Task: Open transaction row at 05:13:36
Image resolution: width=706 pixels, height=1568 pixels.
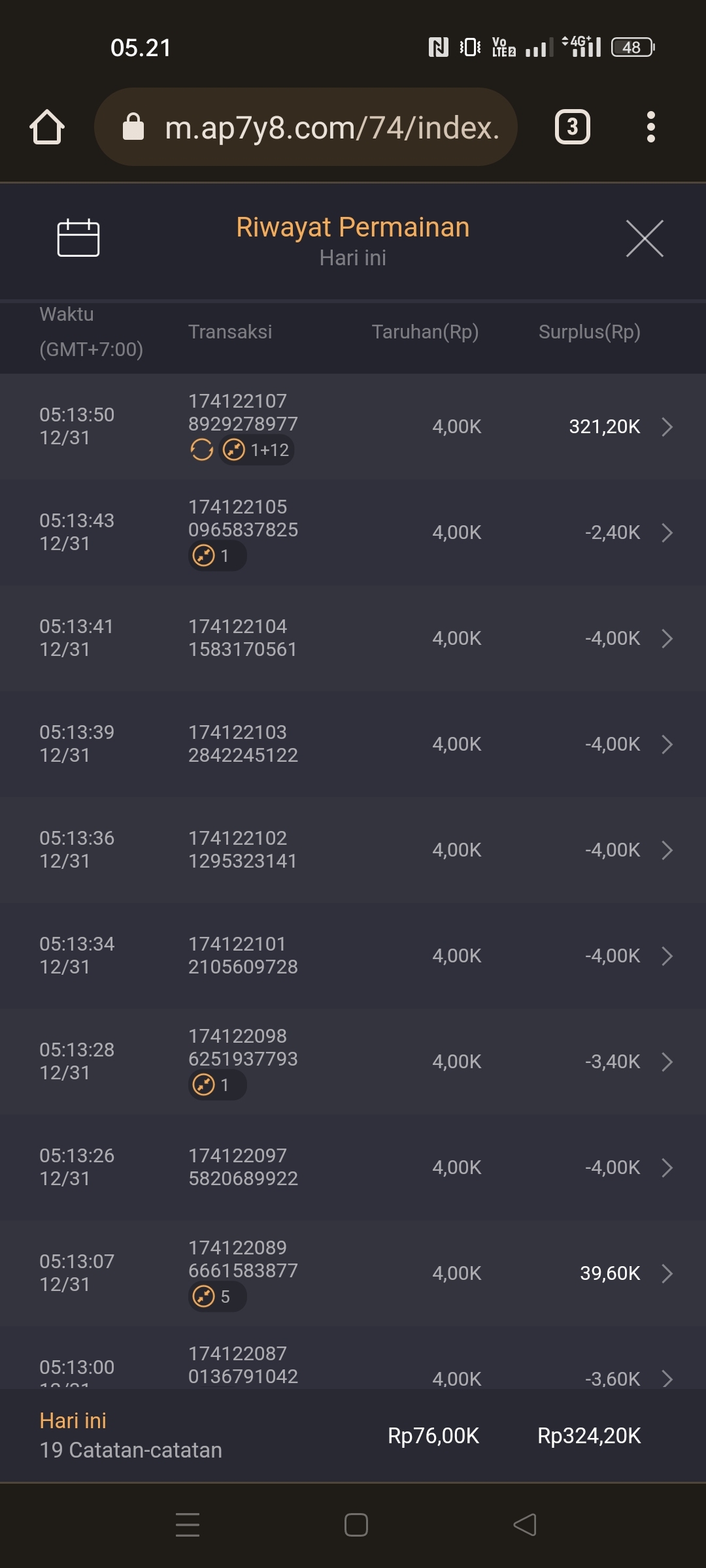Action: (x=353, y=850)
